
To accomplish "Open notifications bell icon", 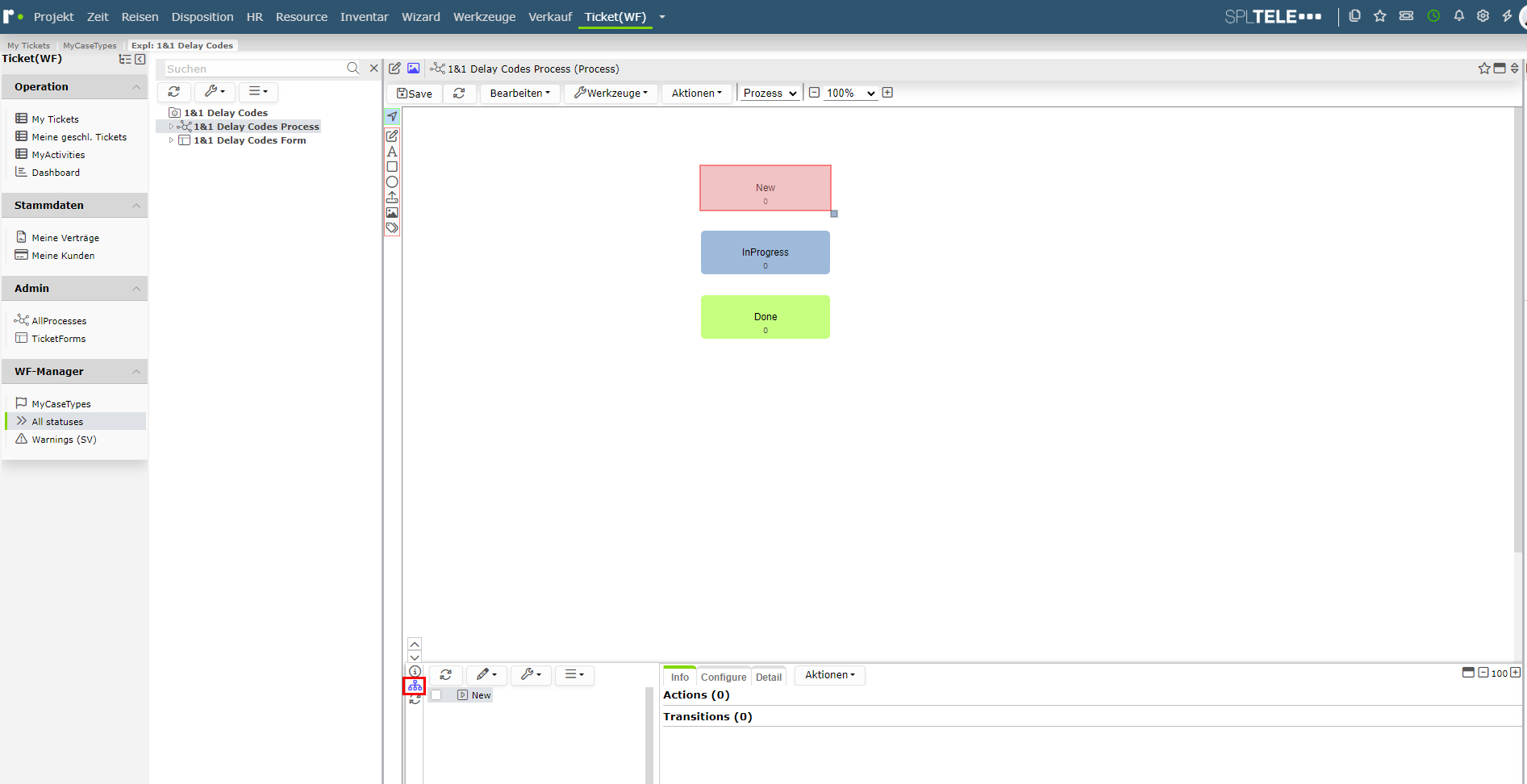I will click(1458, 16).
